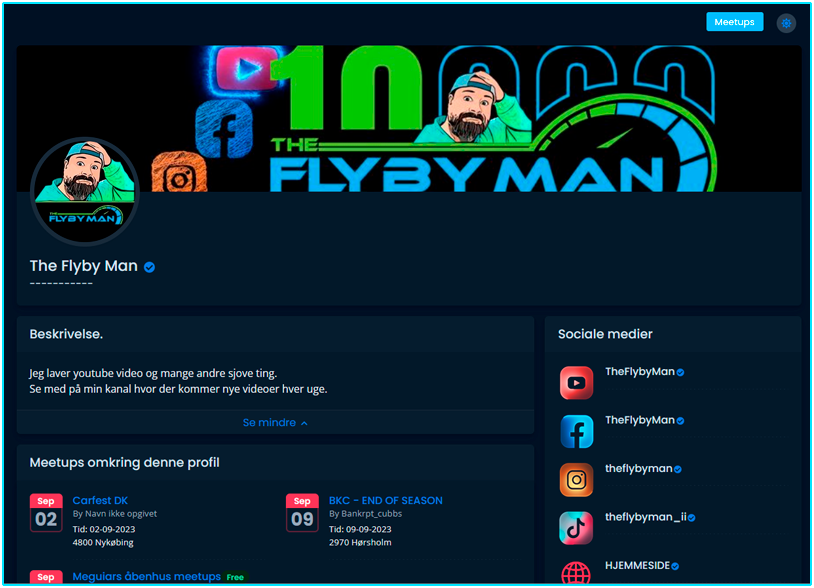Collapse description with Se mindre
This screenshot has width=814, height=588.
point(275,422)
